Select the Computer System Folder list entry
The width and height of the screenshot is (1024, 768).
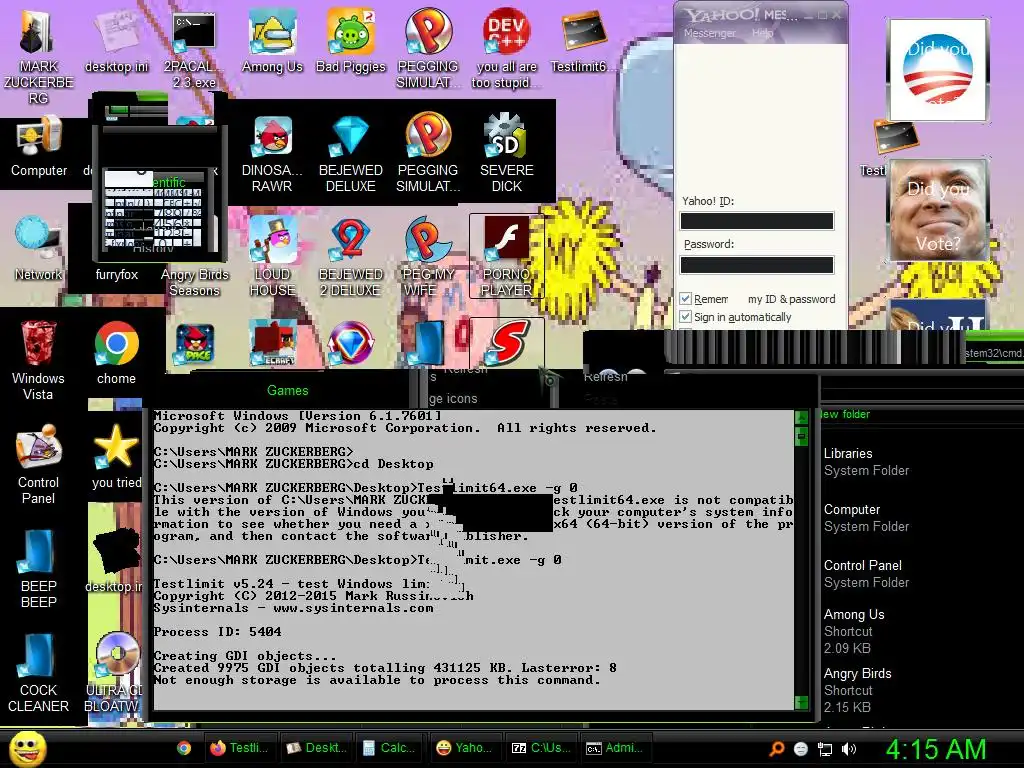[866, 518]
